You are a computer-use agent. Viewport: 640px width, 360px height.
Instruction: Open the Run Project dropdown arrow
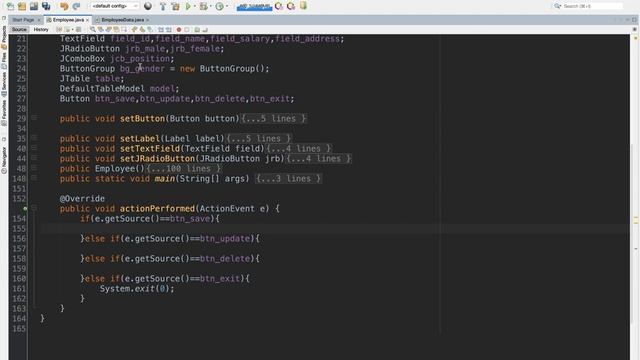coord(195,6)
